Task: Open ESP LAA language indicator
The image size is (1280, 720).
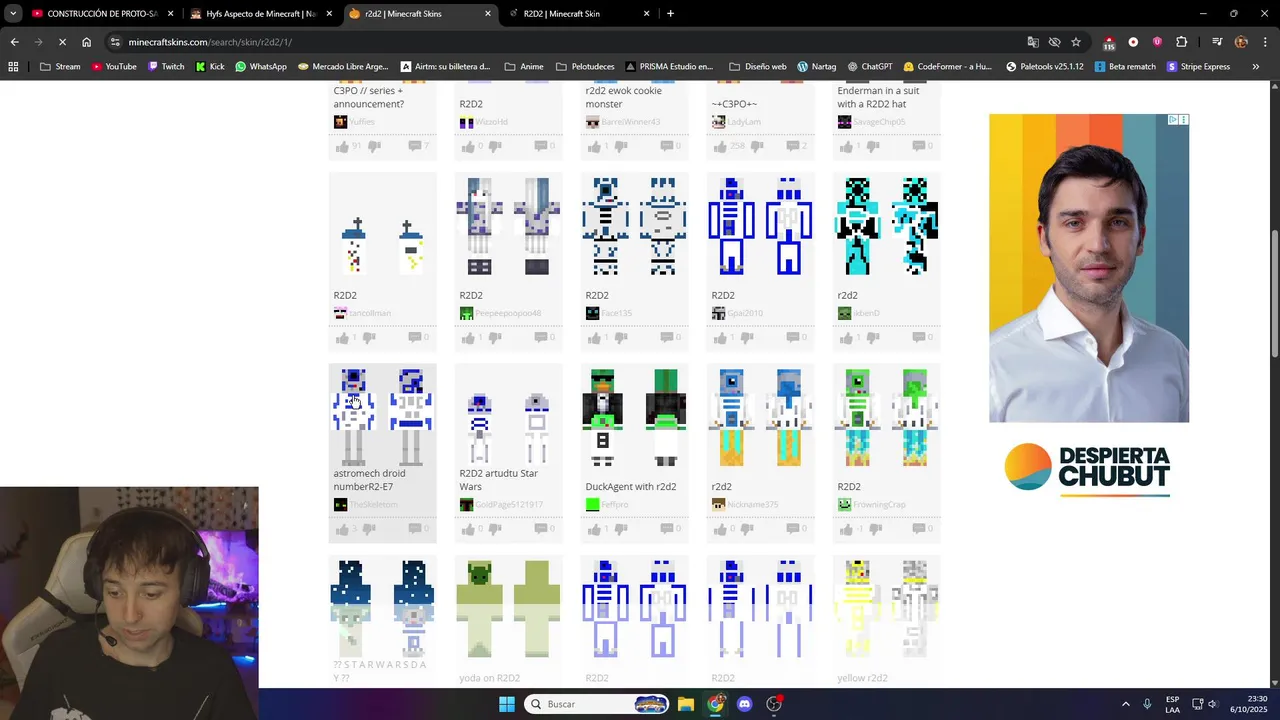Action: [1172, 704]
